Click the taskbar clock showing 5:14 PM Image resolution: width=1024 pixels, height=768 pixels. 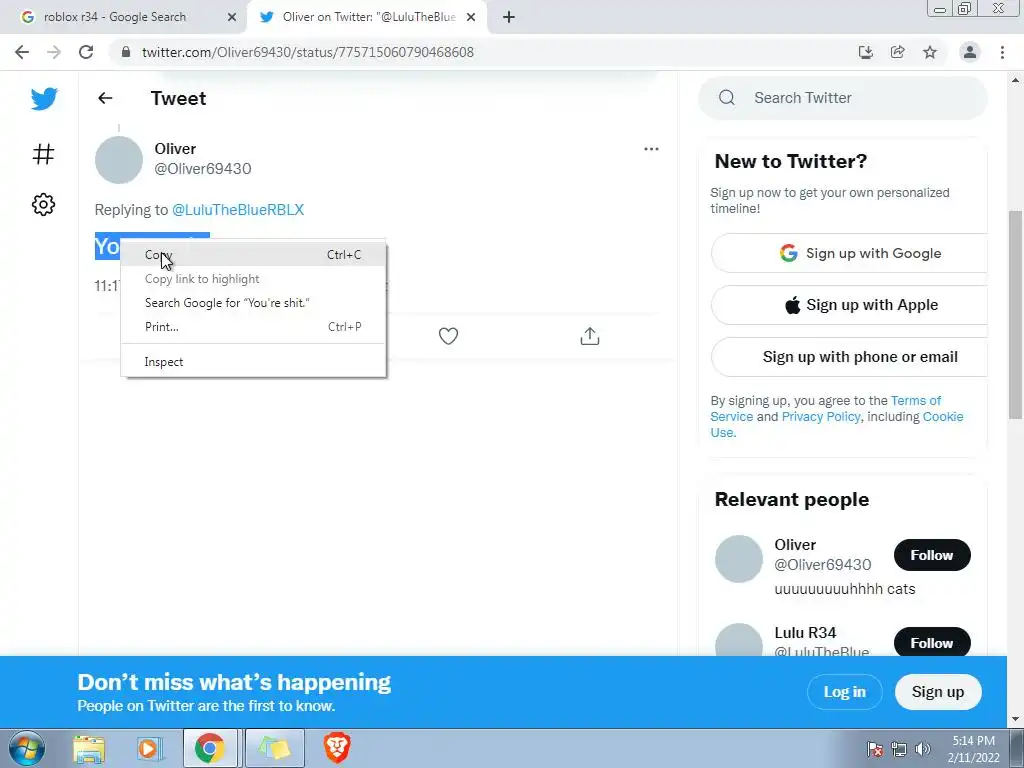click(973, 741)
